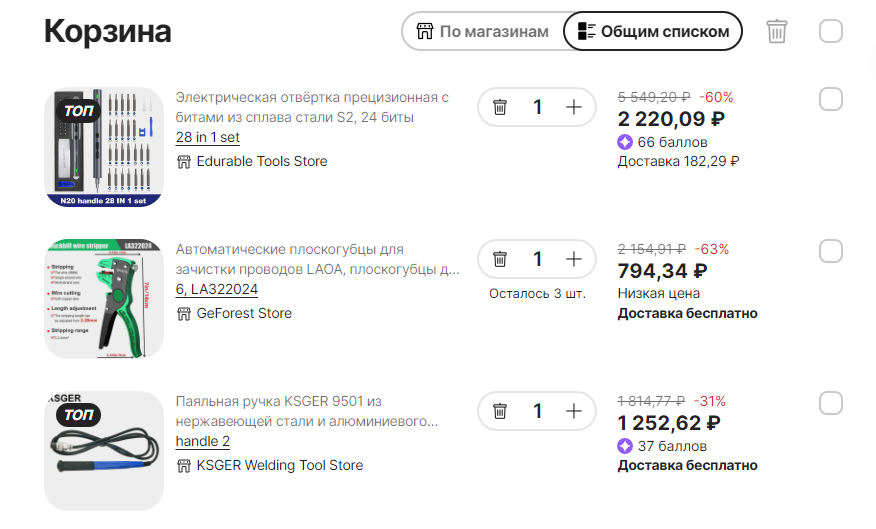Viewport: 876px width, 529px height.
Task: Tick the select-all checkbox in the cart header
Action: [831, 31]
